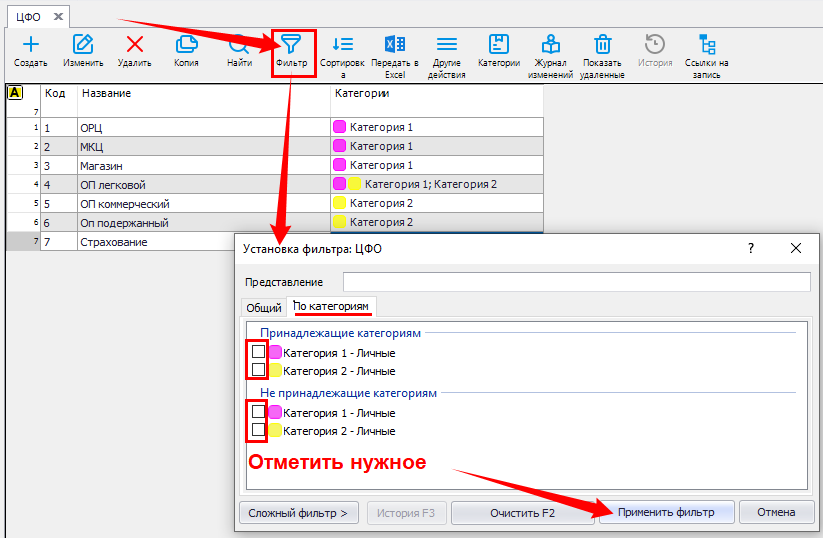This screenshot has height=538, width=823.
Task: Open the Категории toolbar icon
Action: (x=498, y=44)
